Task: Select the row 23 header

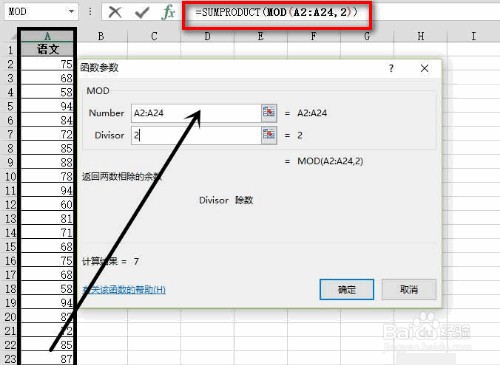Action: coord(10,359)
